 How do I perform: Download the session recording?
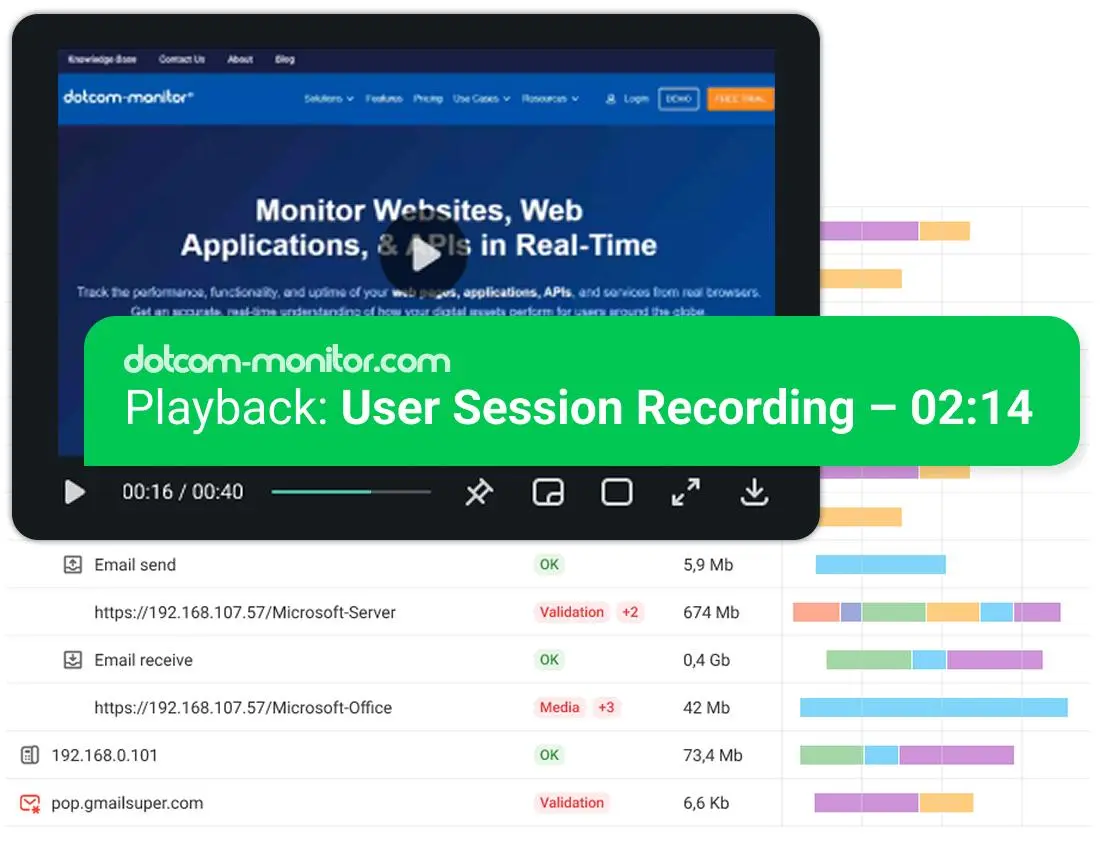(x=754, y=492)
